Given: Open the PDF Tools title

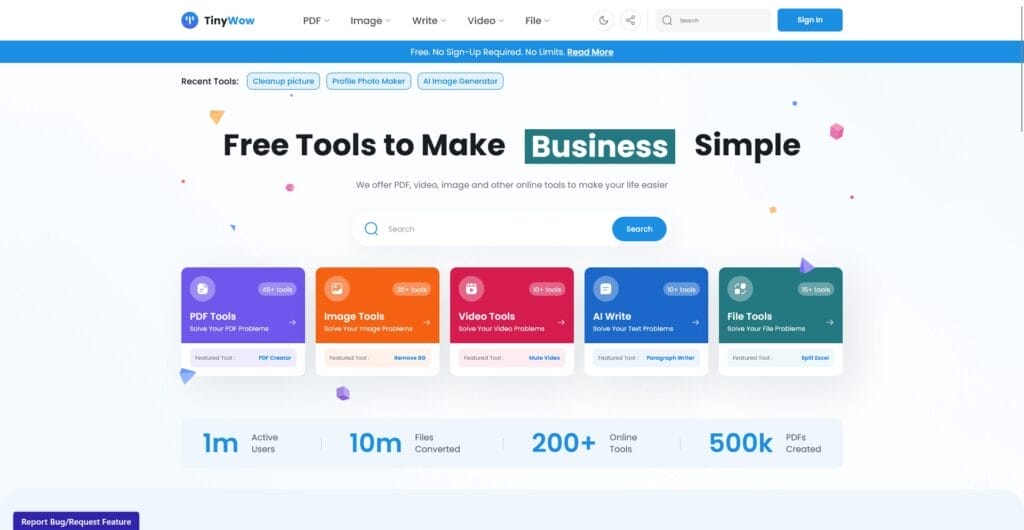Looking at the screenshot, I should [x=213, y=316].
